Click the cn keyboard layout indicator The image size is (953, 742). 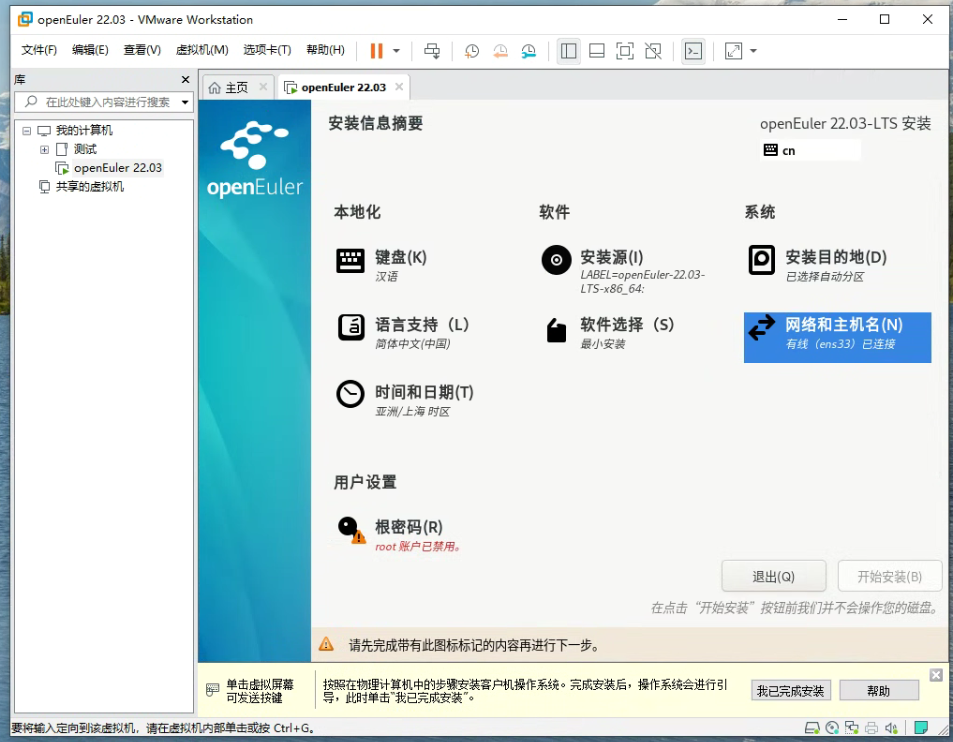pos(810,150)
